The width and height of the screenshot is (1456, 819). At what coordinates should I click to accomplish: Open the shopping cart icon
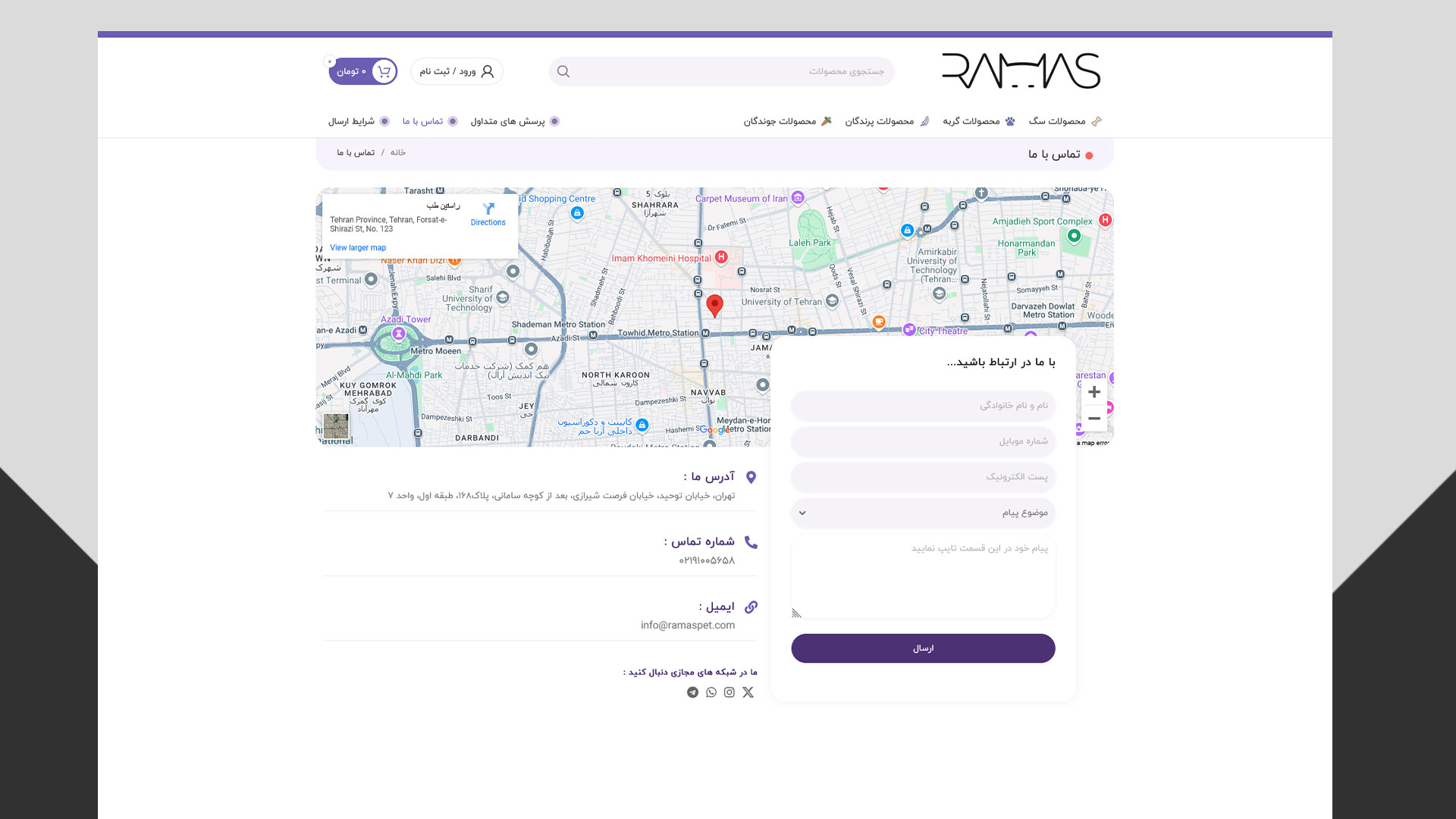384,71
